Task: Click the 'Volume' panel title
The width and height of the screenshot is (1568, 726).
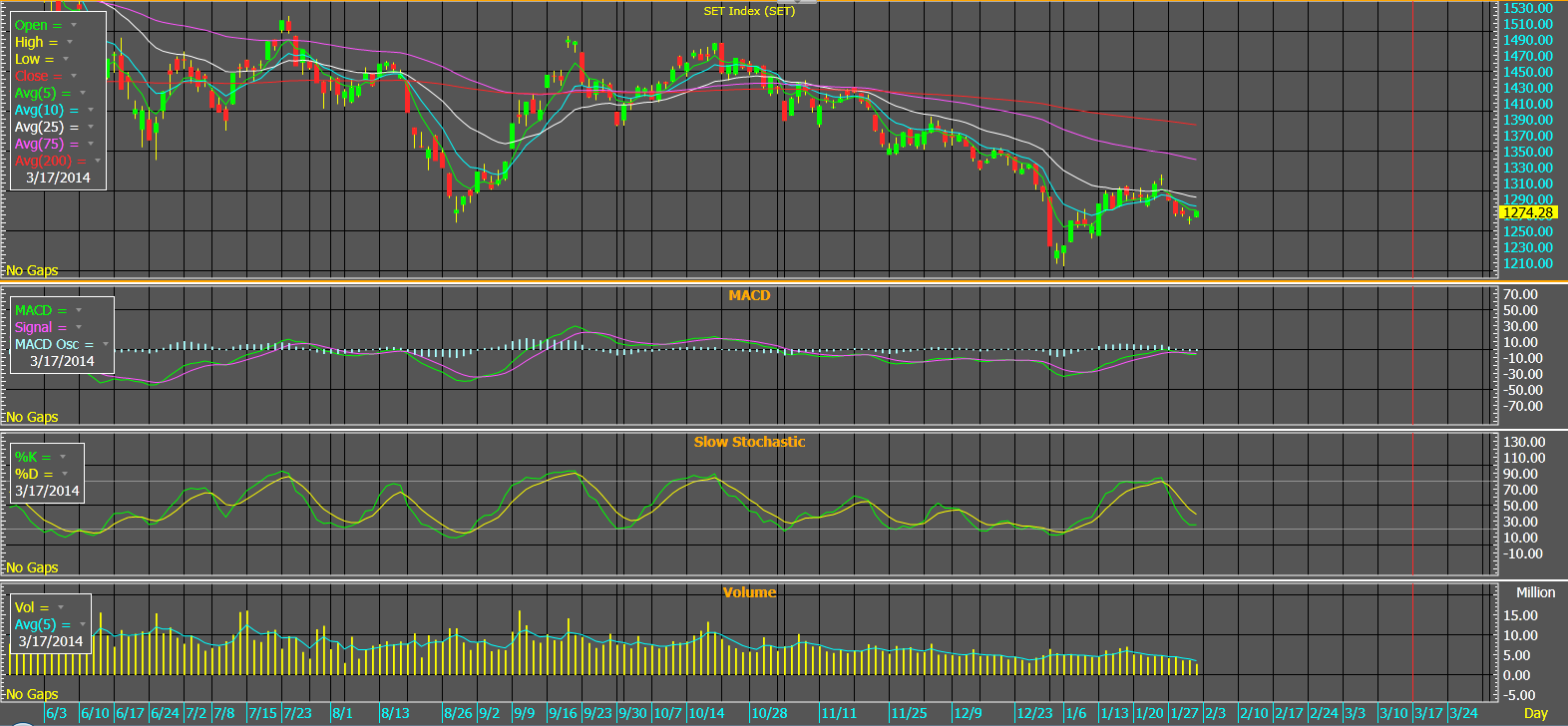Action: pyautogui.click(x=750, y=592)
